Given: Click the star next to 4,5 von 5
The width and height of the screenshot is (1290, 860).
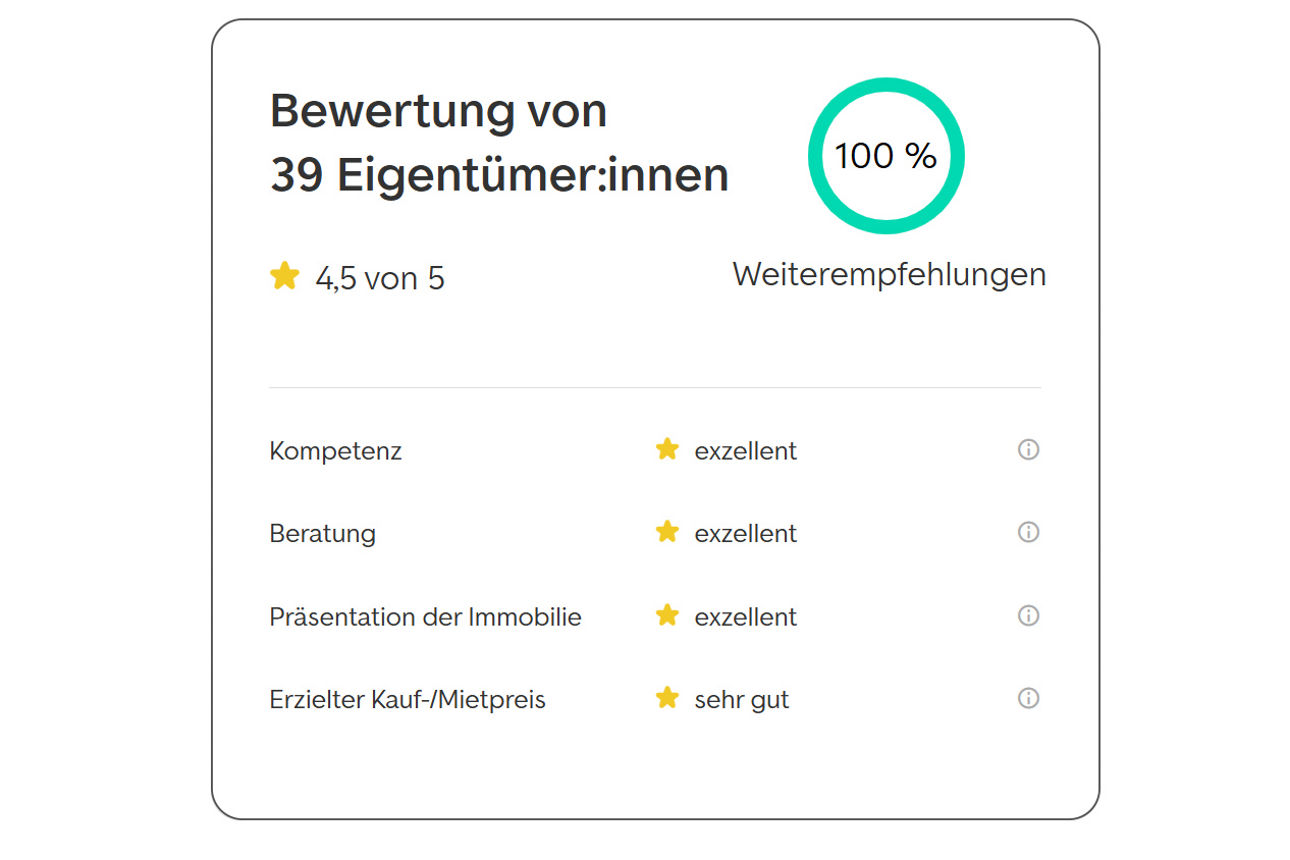Looking at the screenshot, I should tap(285, 276).
